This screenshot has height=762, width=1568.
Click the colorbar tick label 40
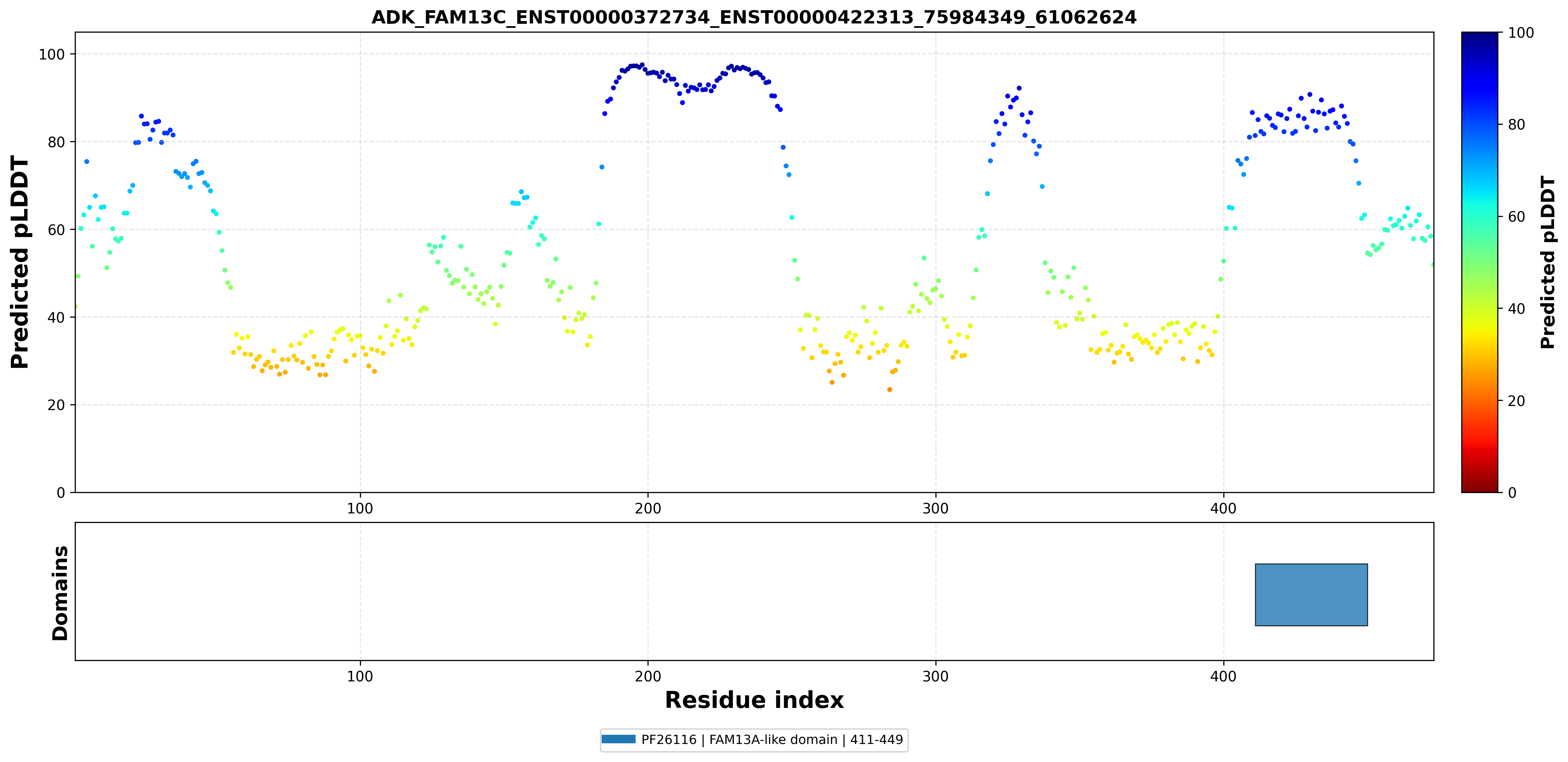pos(1516,308)
